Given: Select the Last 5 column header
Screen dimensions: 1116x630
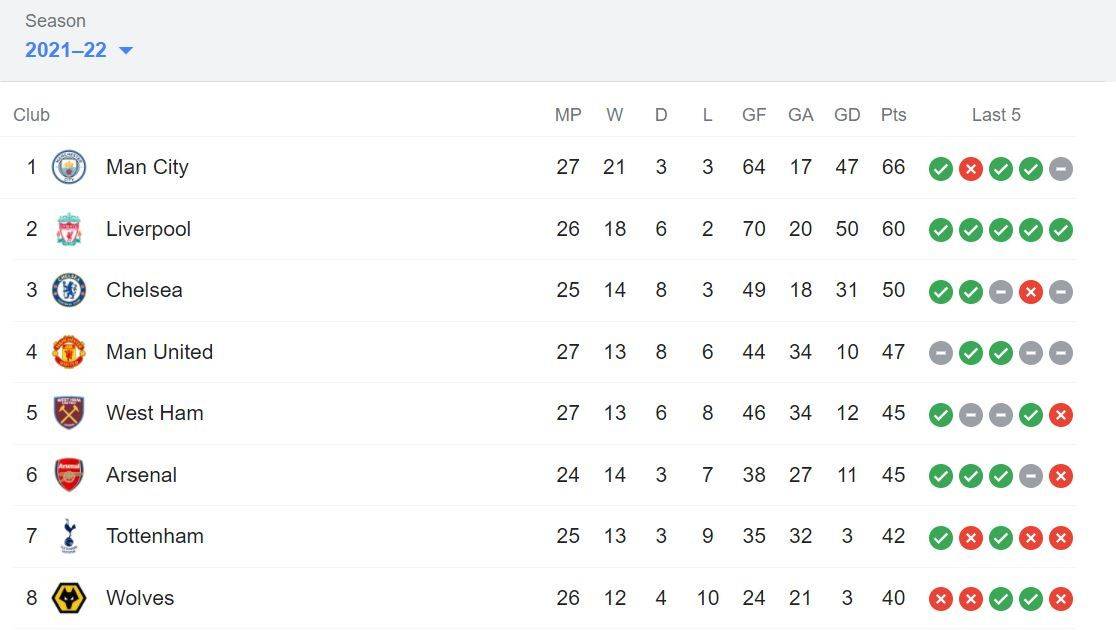Looking at the screenshot, I should [996, 115].
